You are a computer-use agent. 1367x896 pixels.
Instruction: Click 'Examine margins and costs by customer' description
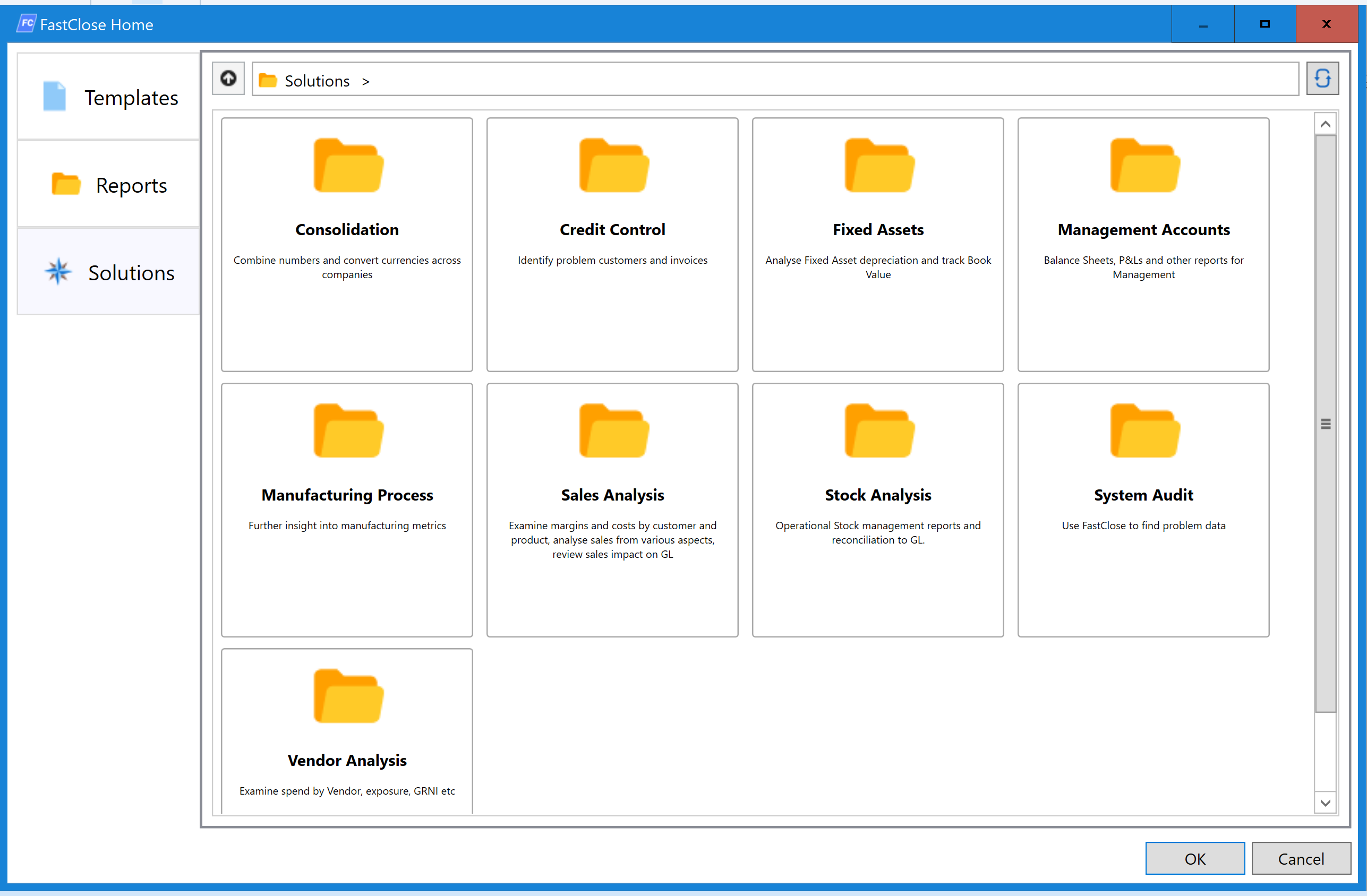point(613,539)
